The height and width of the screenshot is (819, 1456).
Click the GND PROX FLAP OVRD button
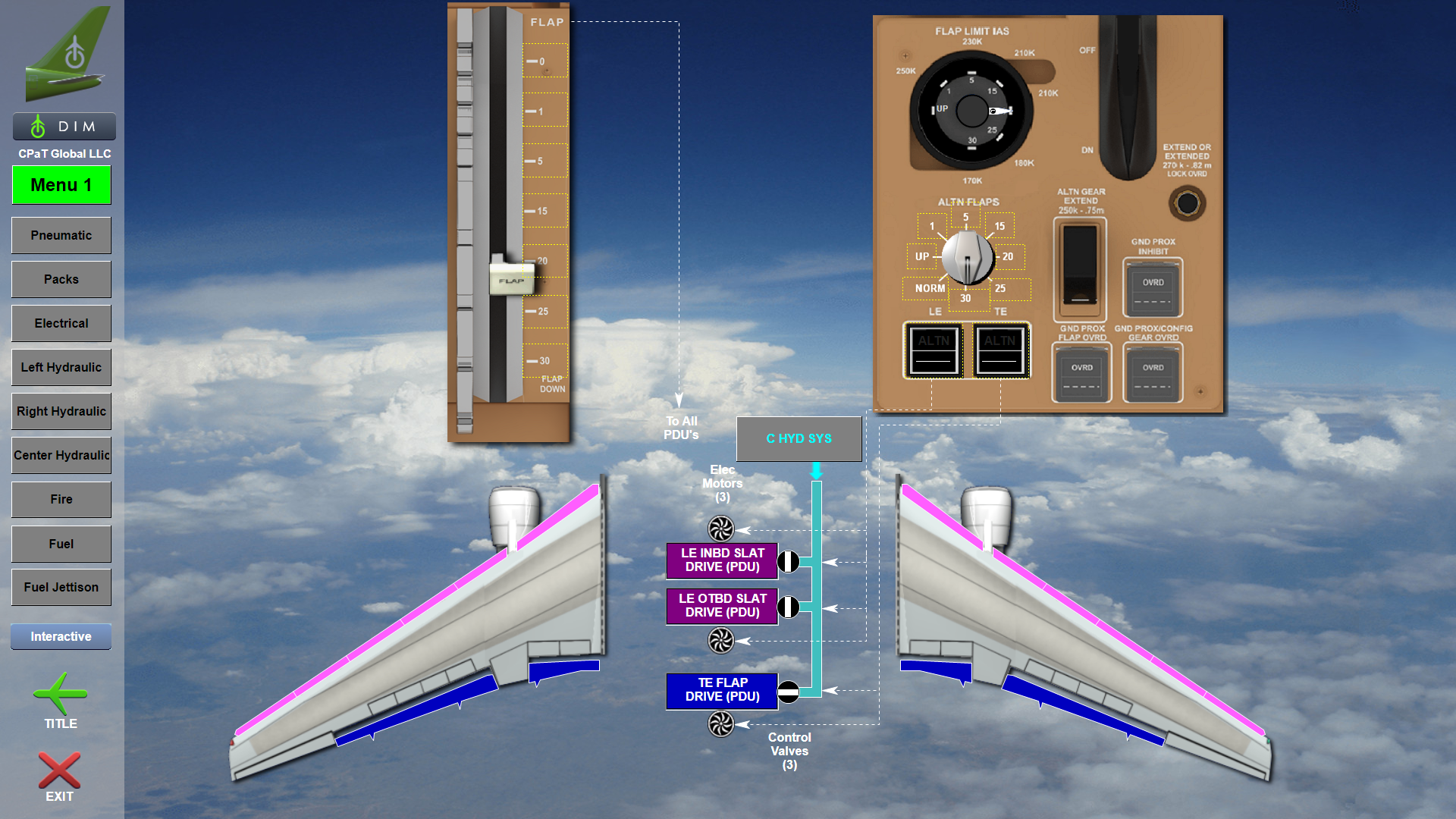click(1078, 370)
